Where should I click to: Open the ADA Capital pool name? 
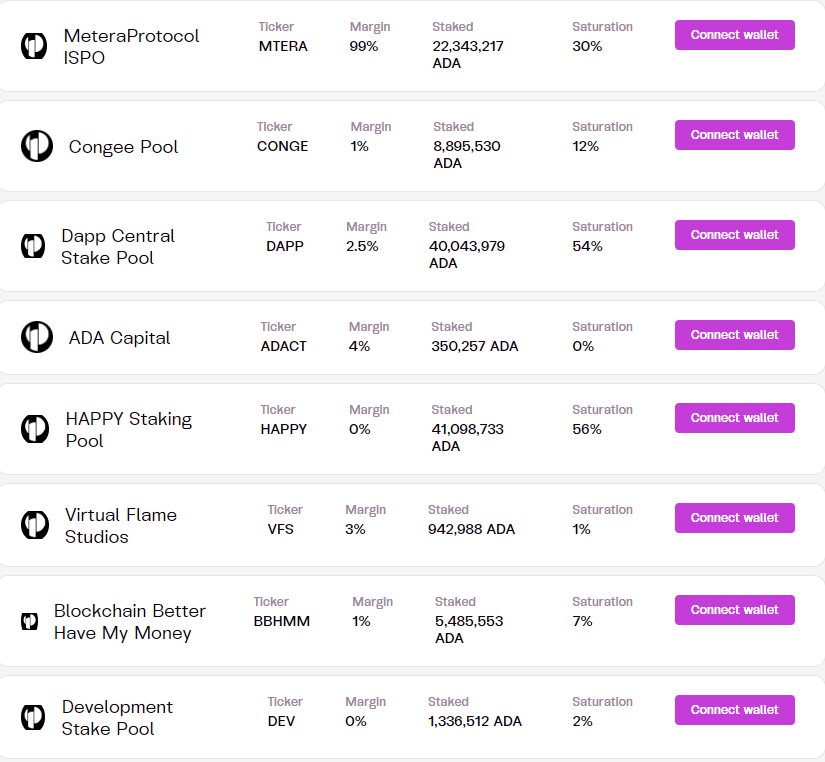119,338
